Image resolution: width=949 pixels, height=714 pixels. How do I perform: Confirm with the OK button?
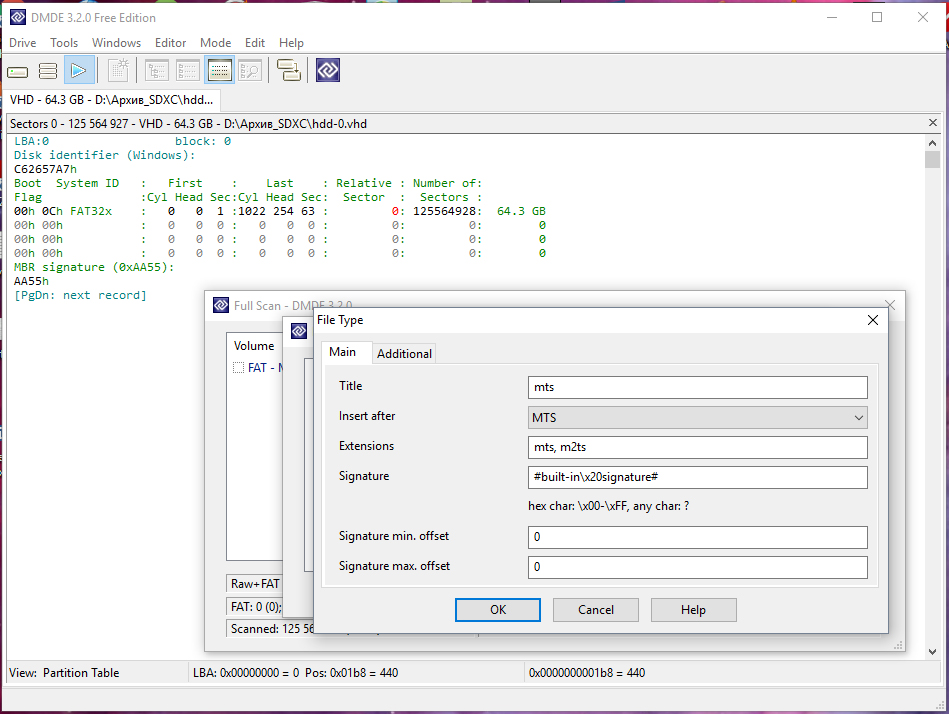(497, 610)
